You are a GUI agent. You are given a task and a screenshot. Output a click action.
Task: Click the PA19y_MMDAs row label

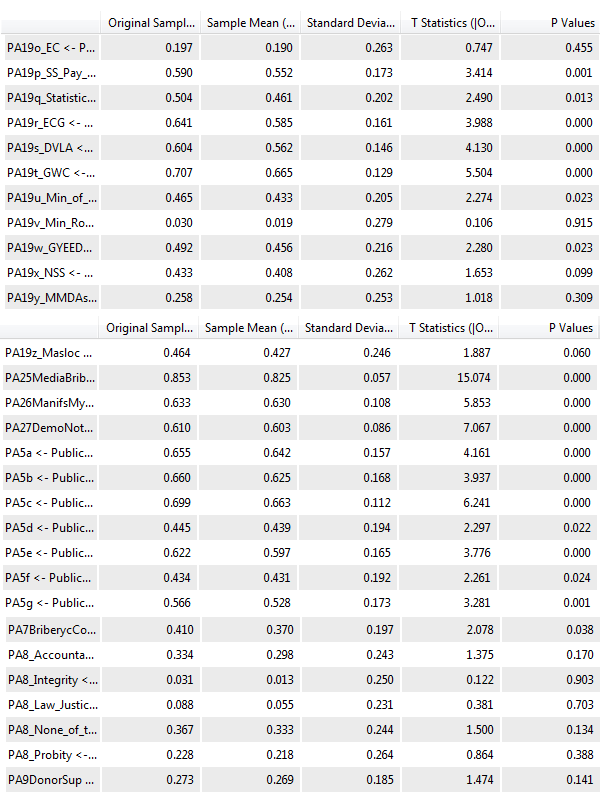tap(51, 297)
